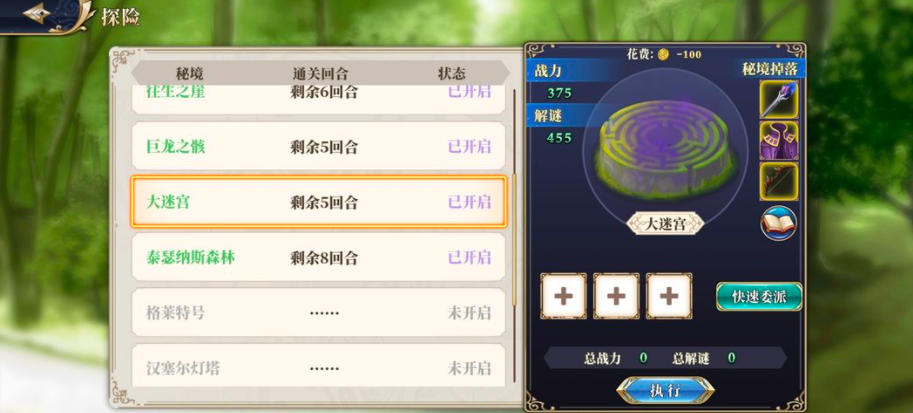Image resolution: width=913 pixels, height=413 pixels.
Task: Select the 大迷宫 dungeon row
Action: (319, 202)
